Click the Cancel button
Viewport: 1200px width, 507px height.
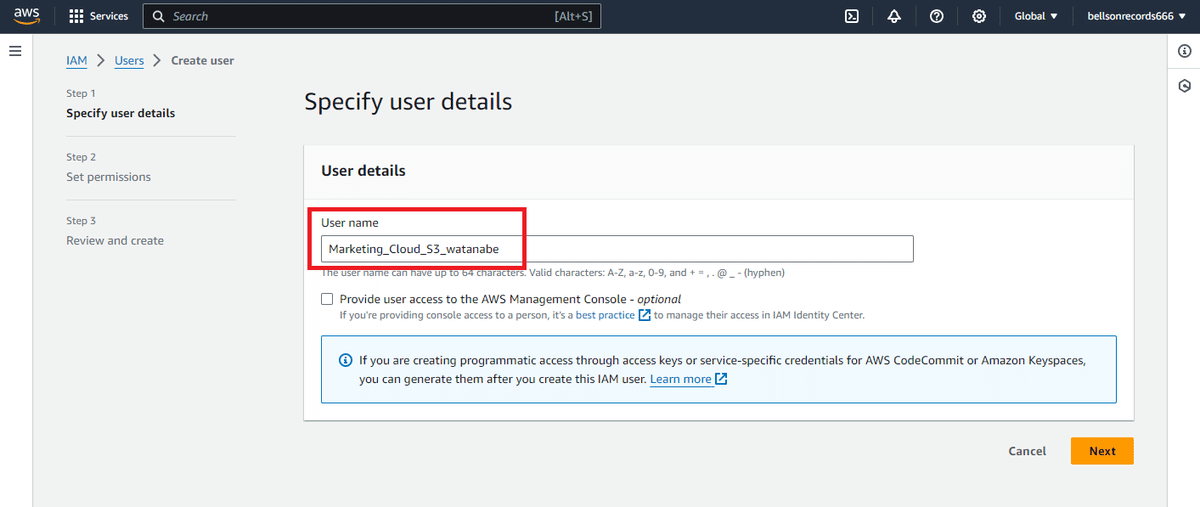point(1027,451)
